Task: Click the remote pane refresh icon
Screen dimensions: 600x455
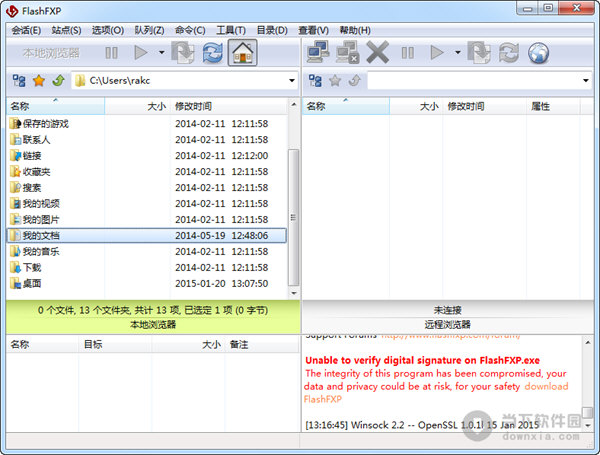Action: (x=509, y=52)
